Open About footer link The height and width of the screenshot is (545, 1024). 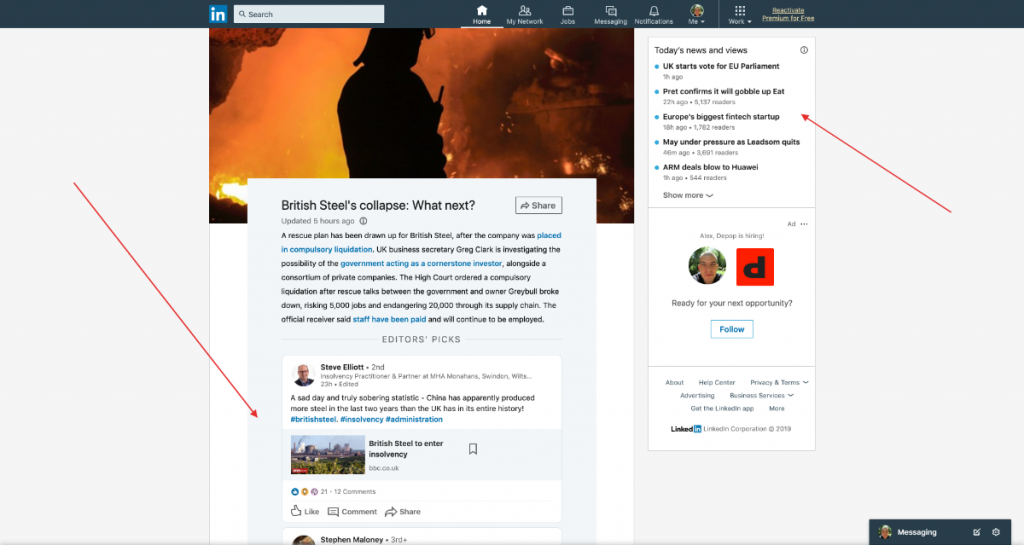point(675,382)
